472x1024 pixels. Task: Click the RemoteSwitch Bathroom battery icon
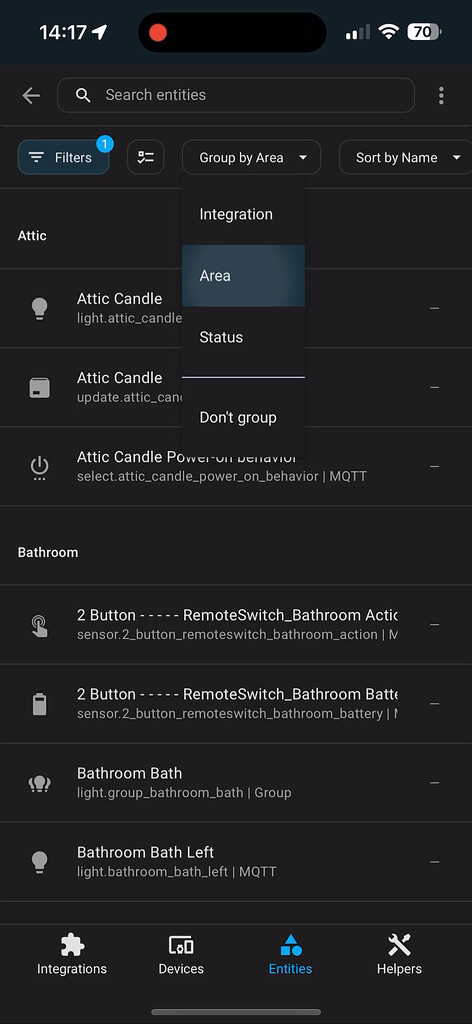(x=40, y=704)
